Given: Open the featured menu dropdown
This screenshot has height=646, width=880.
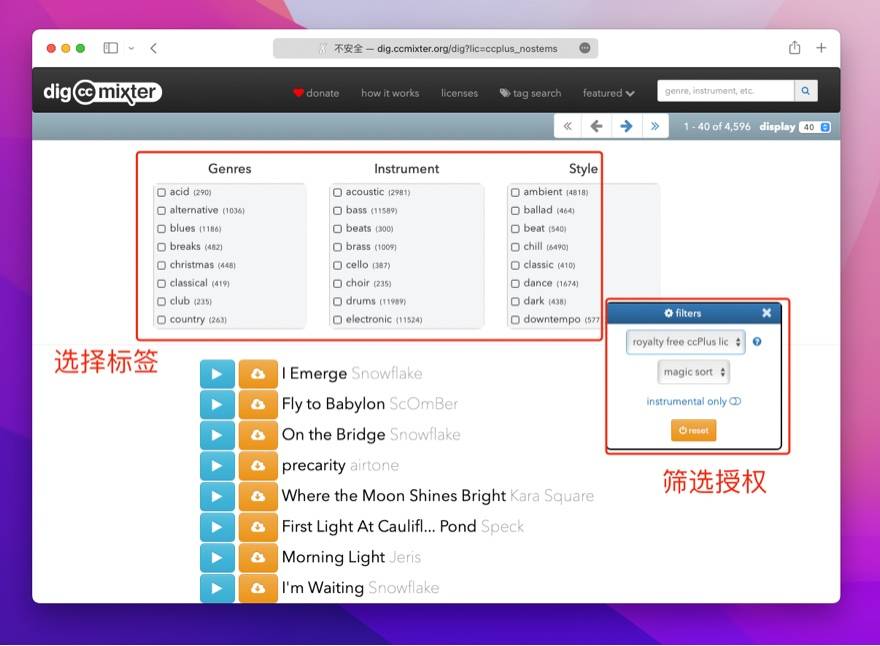Looking at the screenshot, I should 608,93.
